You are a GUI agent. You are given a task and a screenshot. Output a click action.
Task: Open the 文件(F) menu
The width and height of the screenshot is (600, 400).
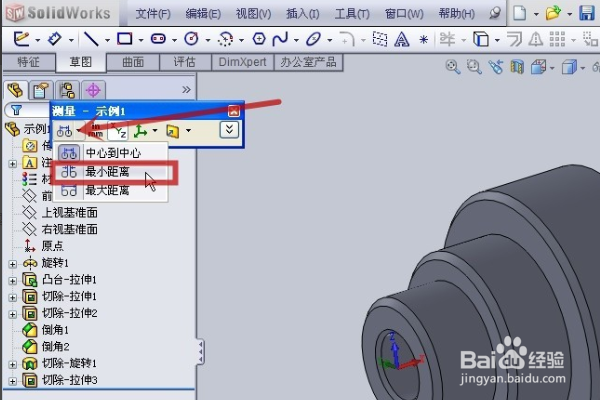click(x=153, y=14)
